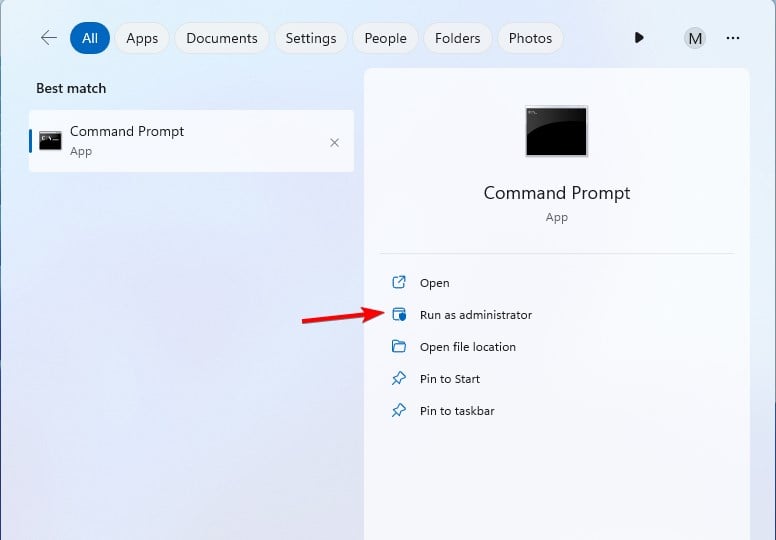Show more filters with the play arrow
Image resolution: width=776 pixels, height=540 pixels.
639,38
